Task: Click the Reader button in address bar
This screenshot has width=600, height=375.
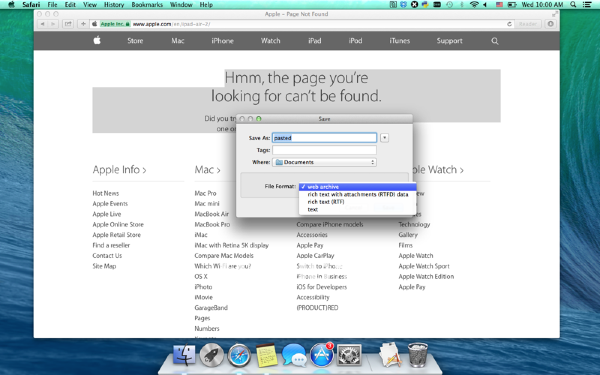Action: (528, 24)
